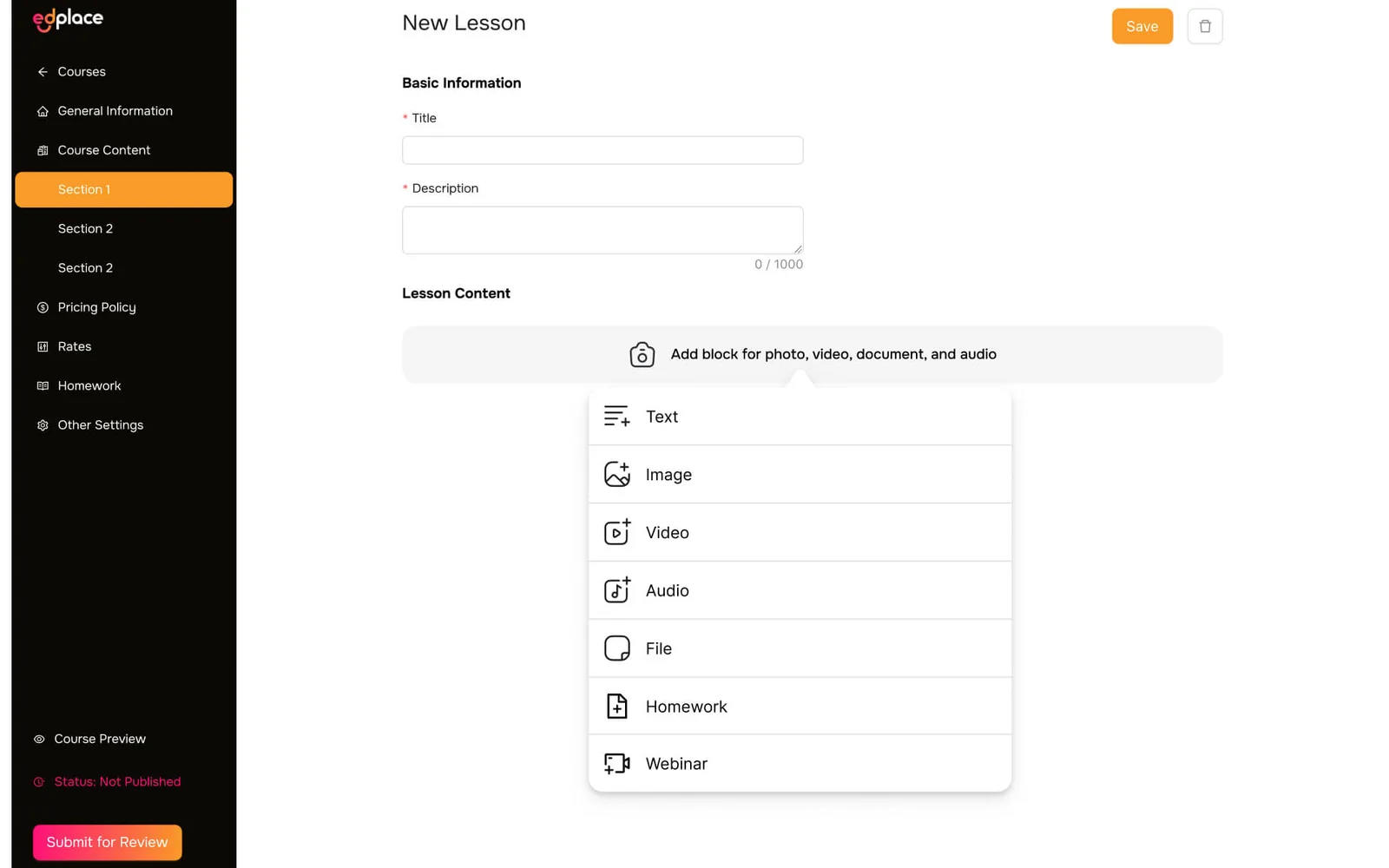This screenshot has width=1389, height=868.
Task: Choose Audio from the block menu
Action: [800, 590]
